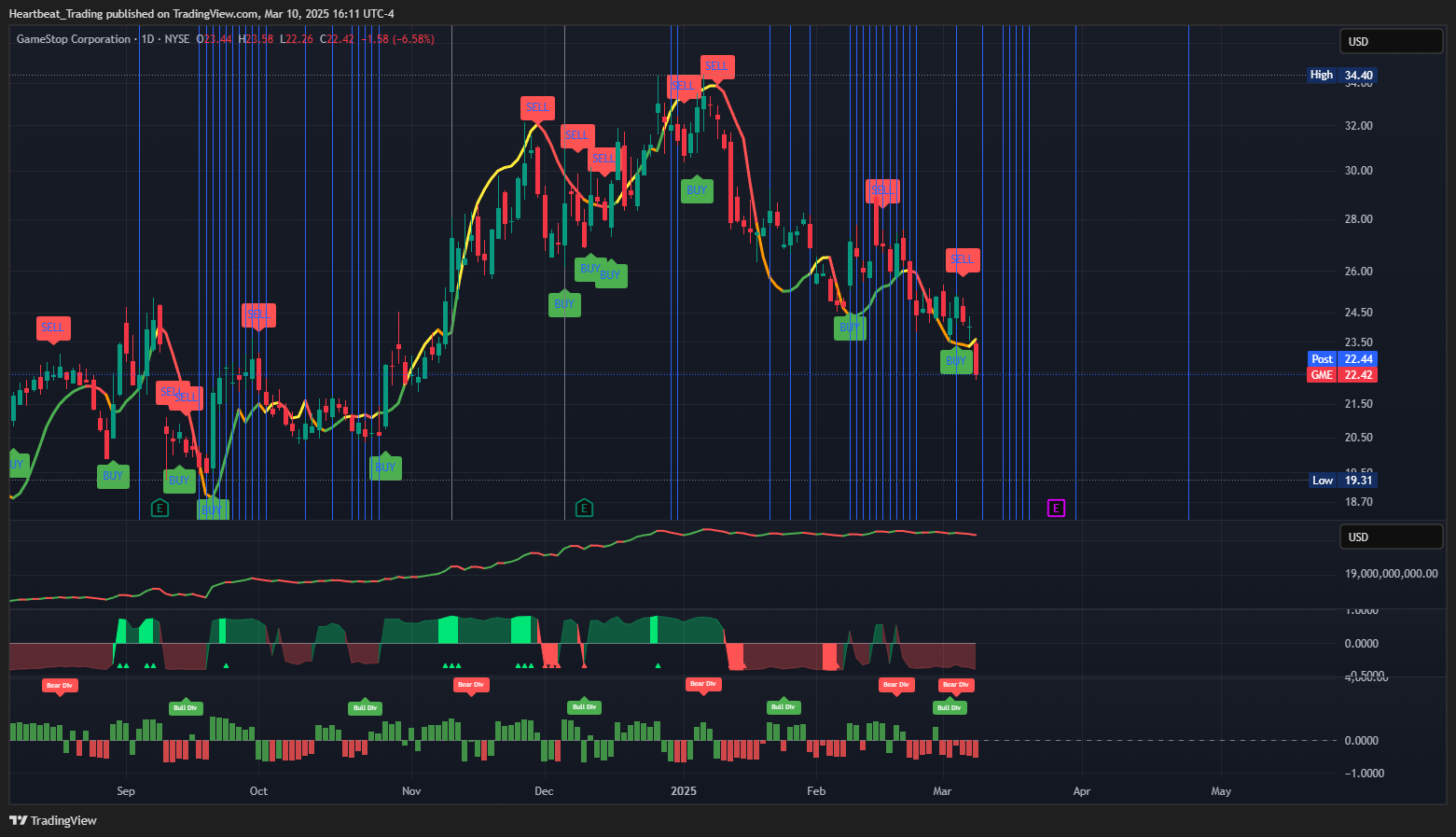Click the Apr label on the time axis
Screen dimensions: 1456x837
coord(1082,791)
